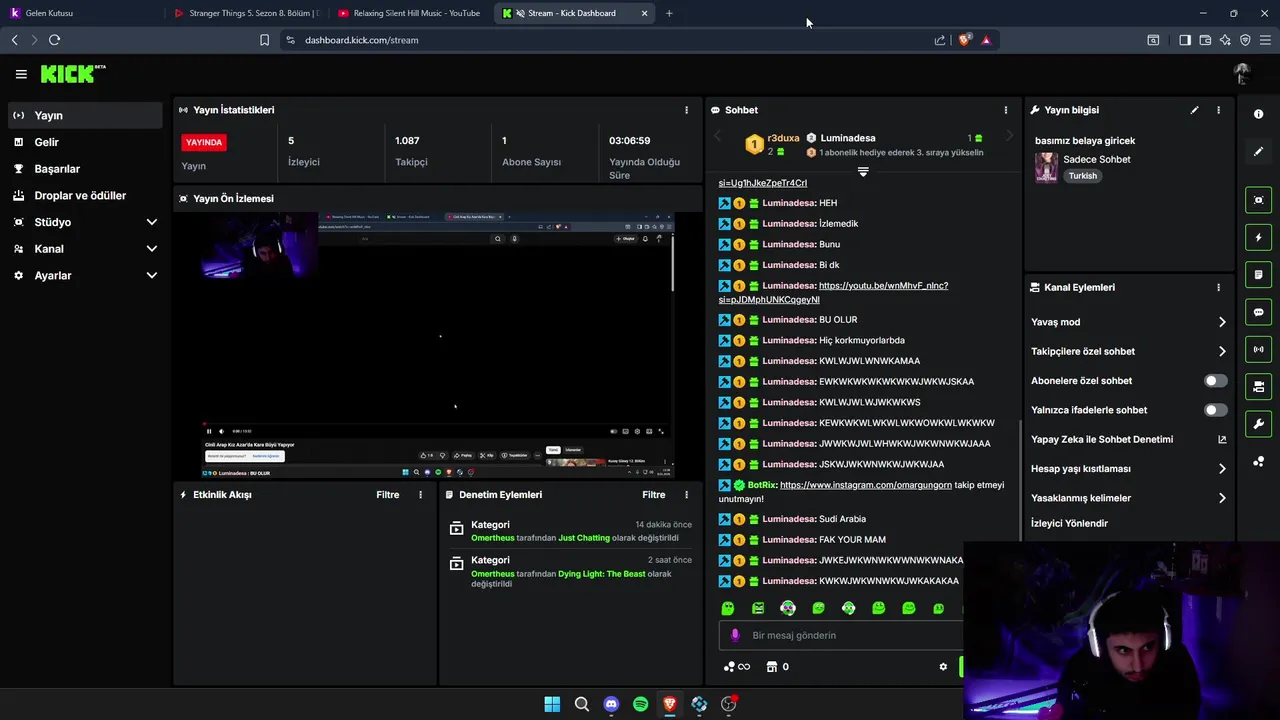Screen dimensions: 1280x720
Task: Click Filtre in Denetim Eylemleri panel
Action: [x=654, y=495]
